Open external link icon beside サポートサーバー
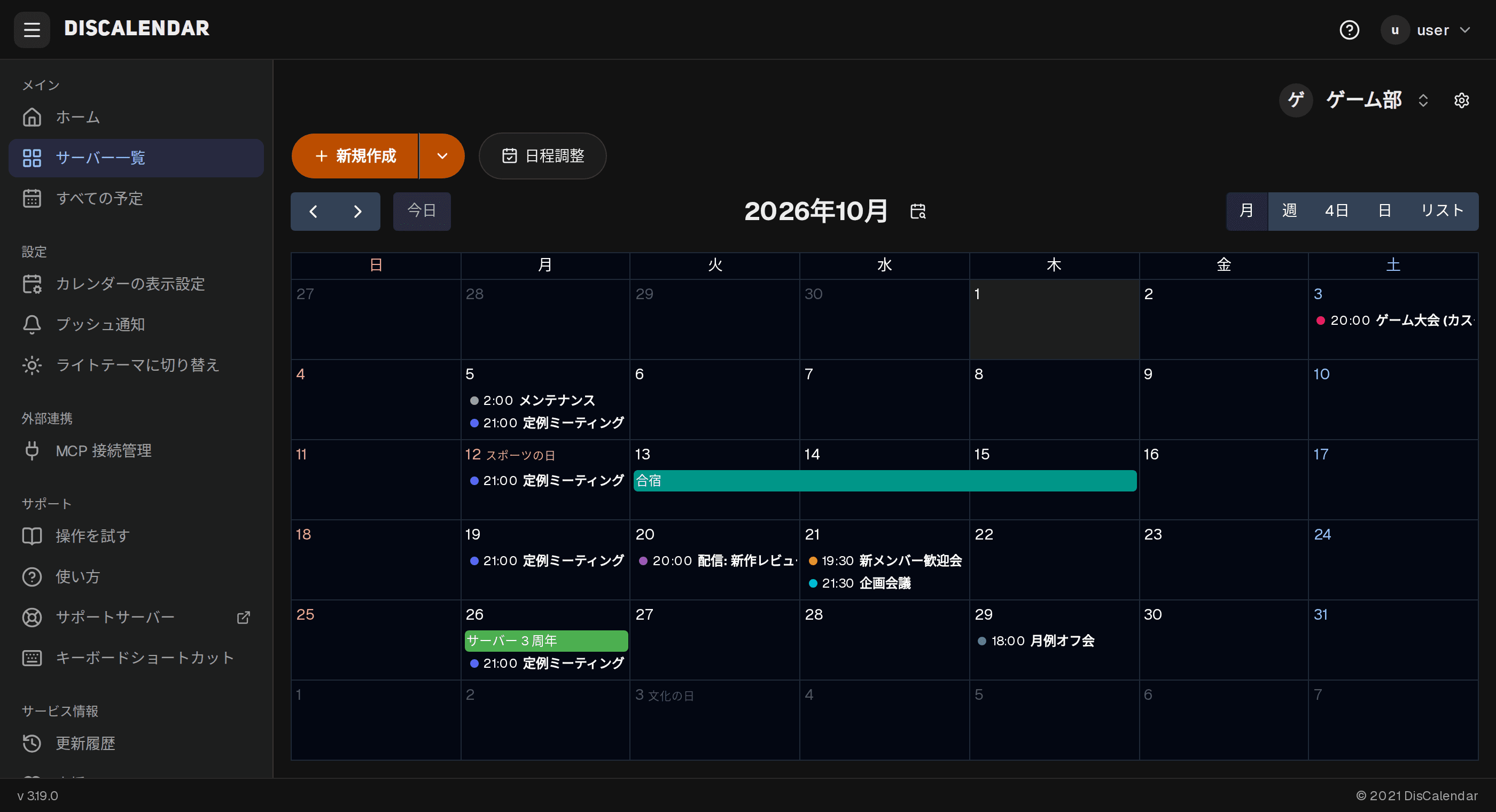 point(243,617)
